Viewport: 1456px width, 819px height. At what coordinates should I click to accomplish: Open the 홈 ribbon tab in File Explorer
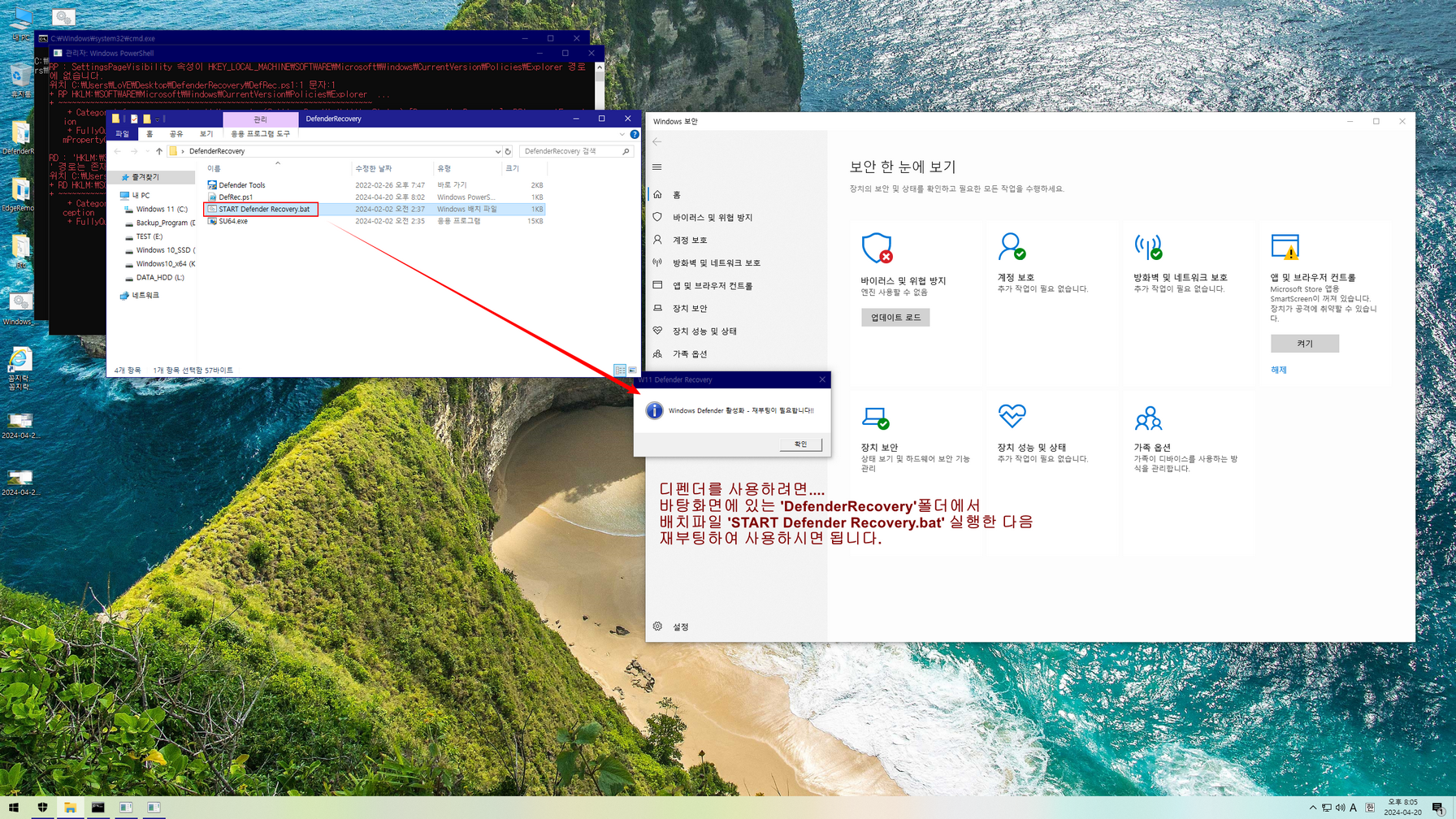pos(149,134)
